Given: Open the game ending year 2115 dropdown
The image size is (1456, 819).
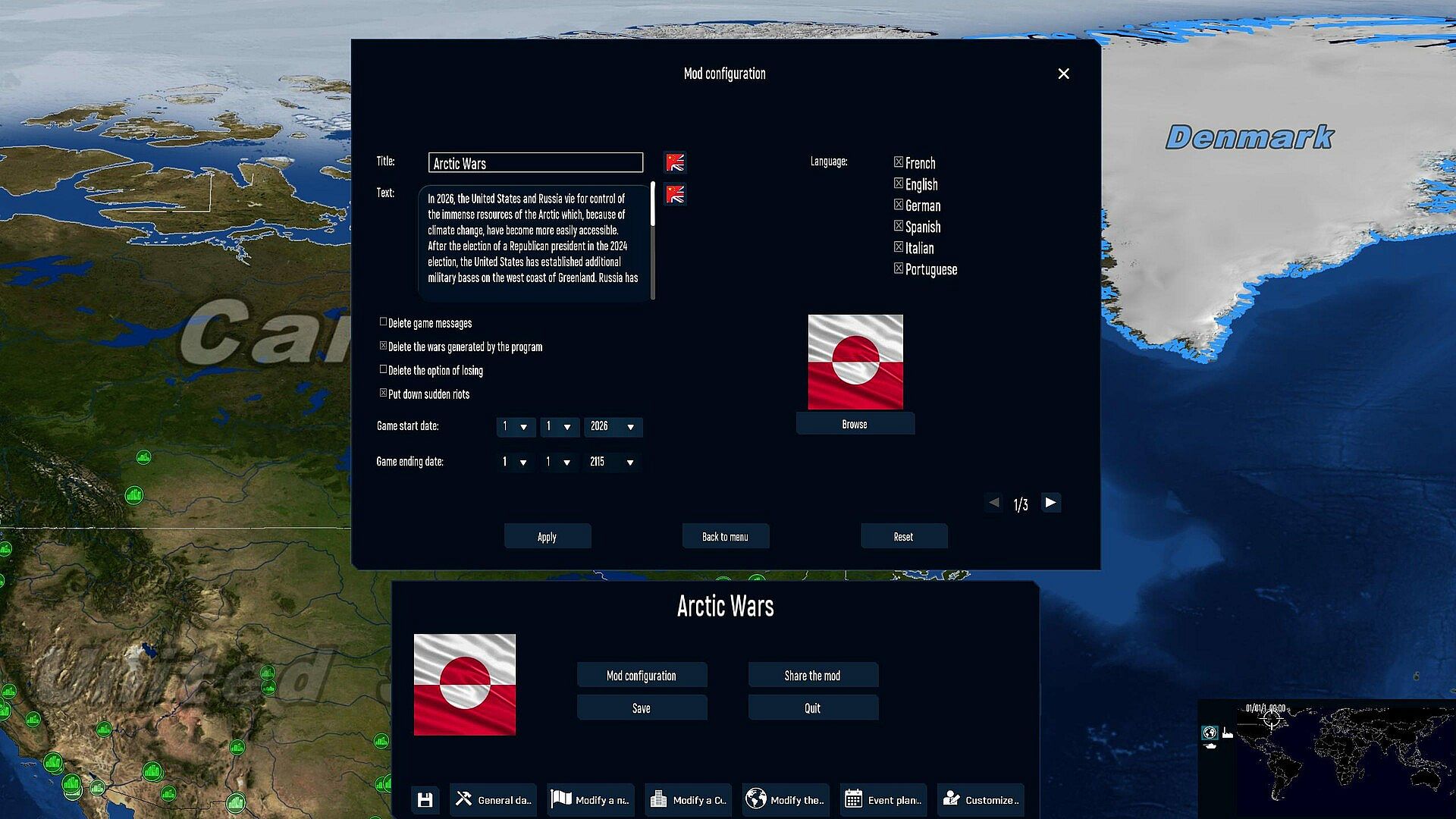Looking at the screenshot, I should pos(611,462).
